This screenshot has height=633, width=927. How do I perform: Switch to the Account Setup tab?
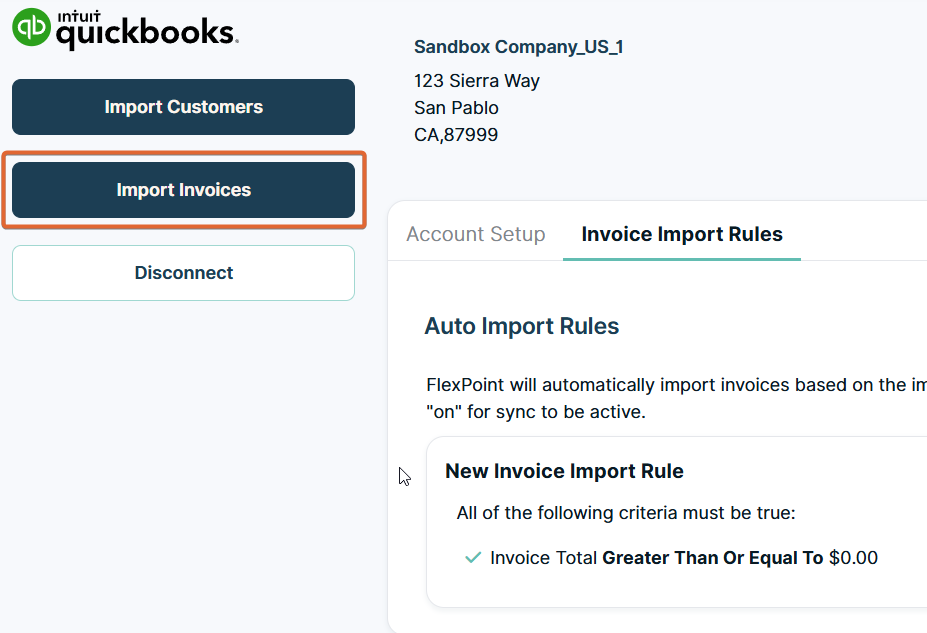tap(475, 234)
